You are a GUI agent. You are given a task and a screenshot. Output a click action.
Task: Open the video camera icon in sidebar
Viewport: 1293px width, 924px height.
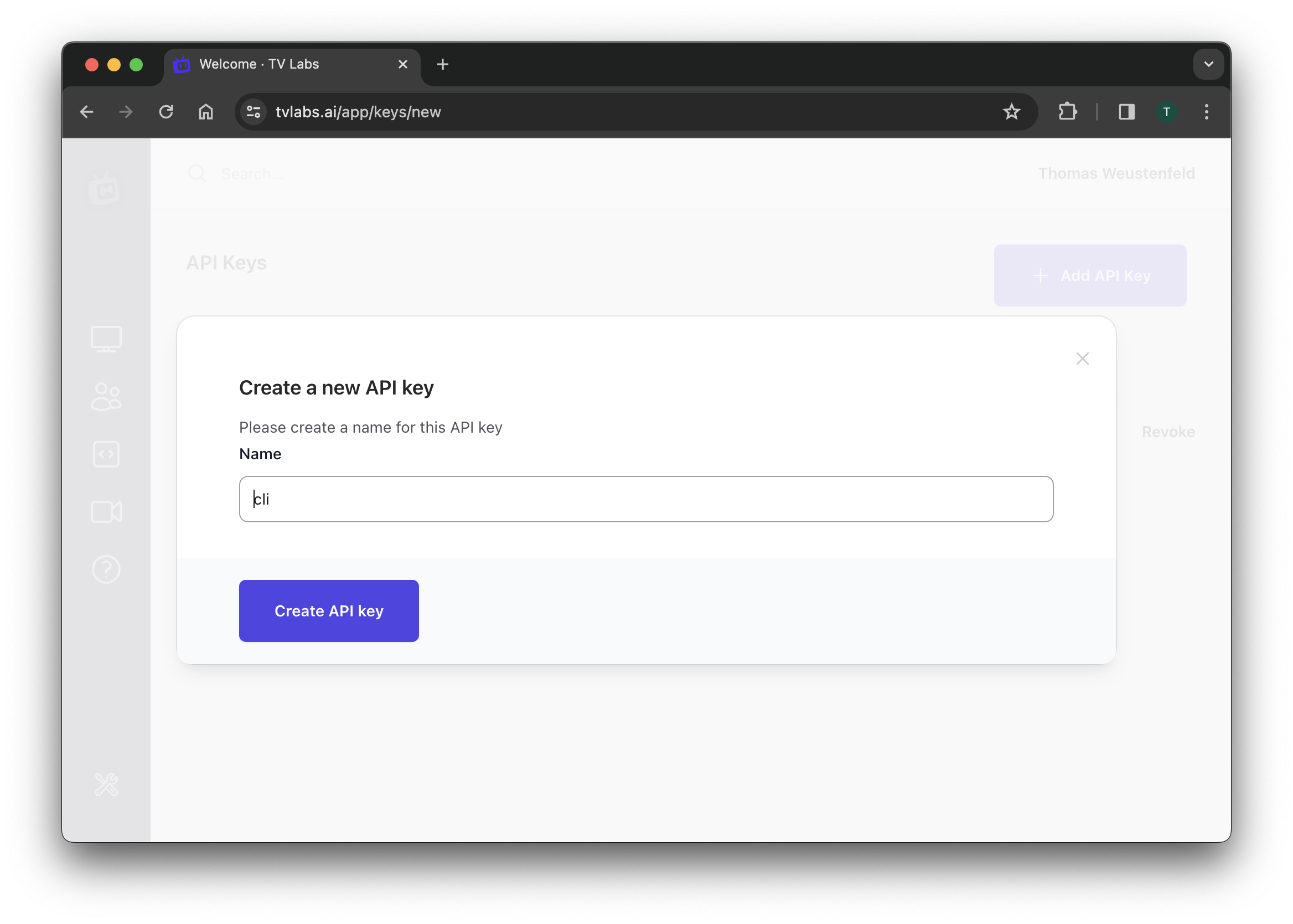(x=107, y=512)
